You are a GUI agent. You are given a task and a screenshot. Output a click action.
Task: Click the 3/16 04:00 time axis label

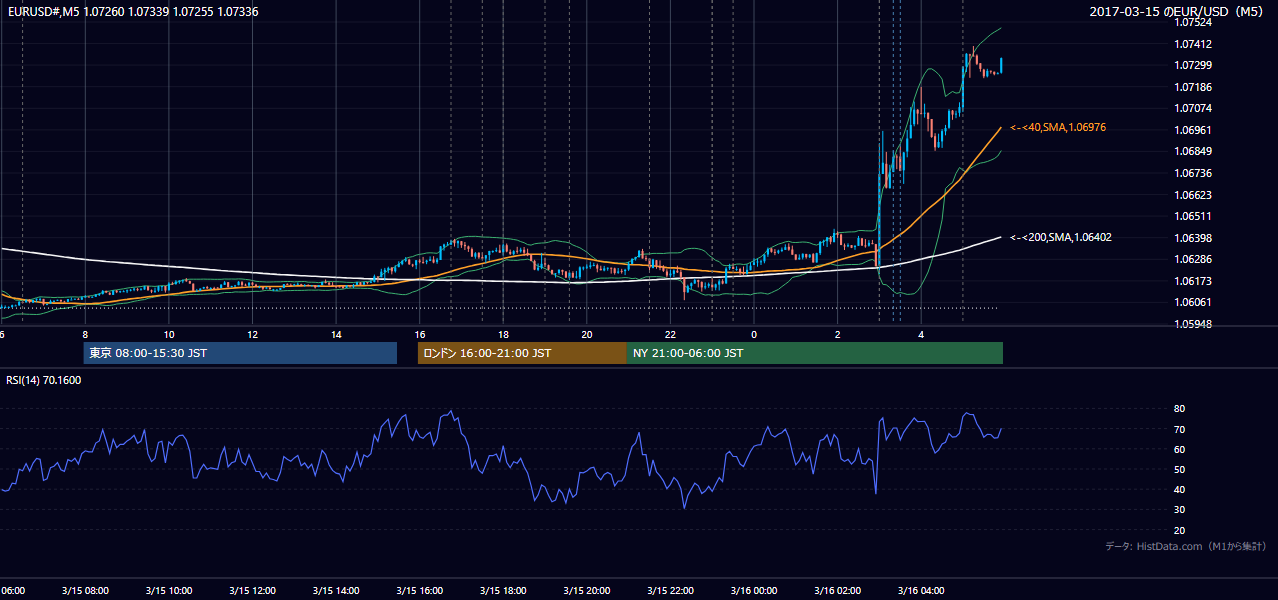[x=921, y=591]
